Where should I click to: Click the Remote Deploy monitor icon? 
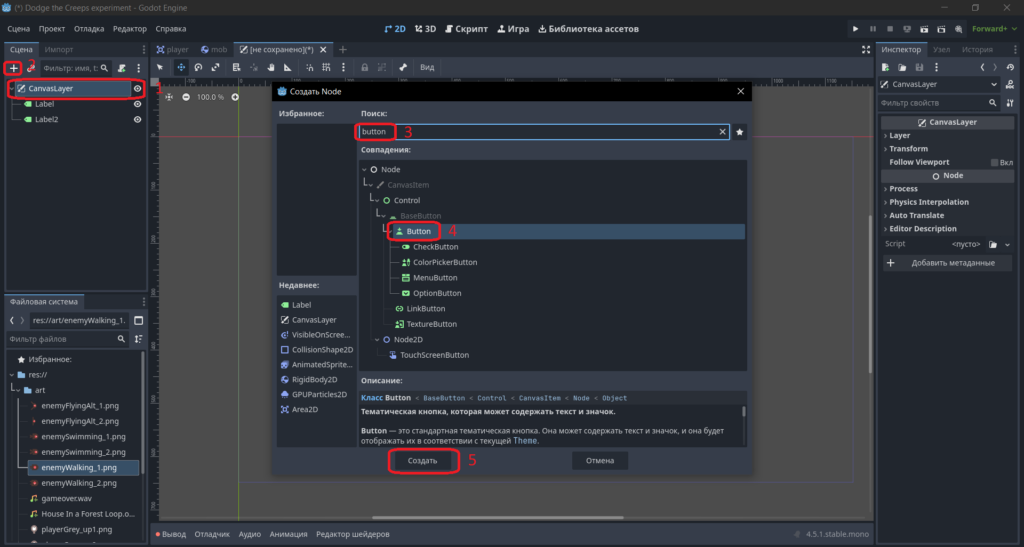907,29
